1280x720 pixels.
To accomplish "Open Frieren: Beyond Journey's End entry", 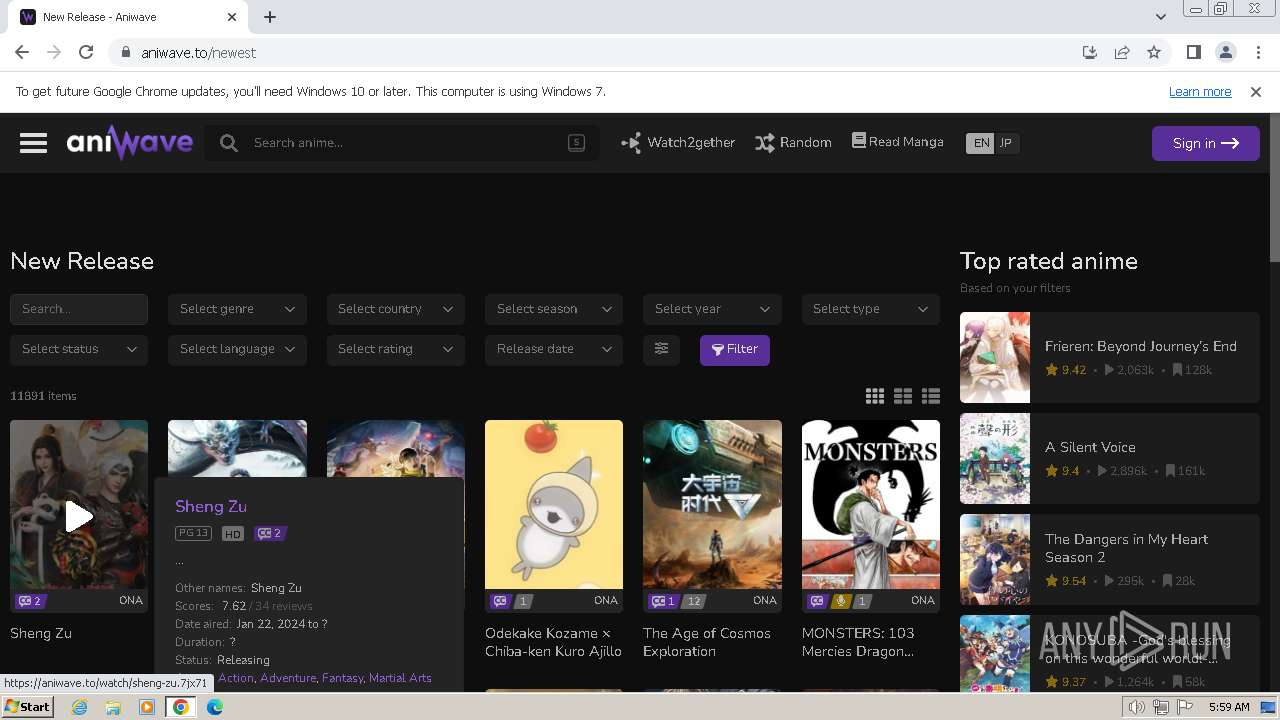I will pyautogui.click(x=1110, y=357).
